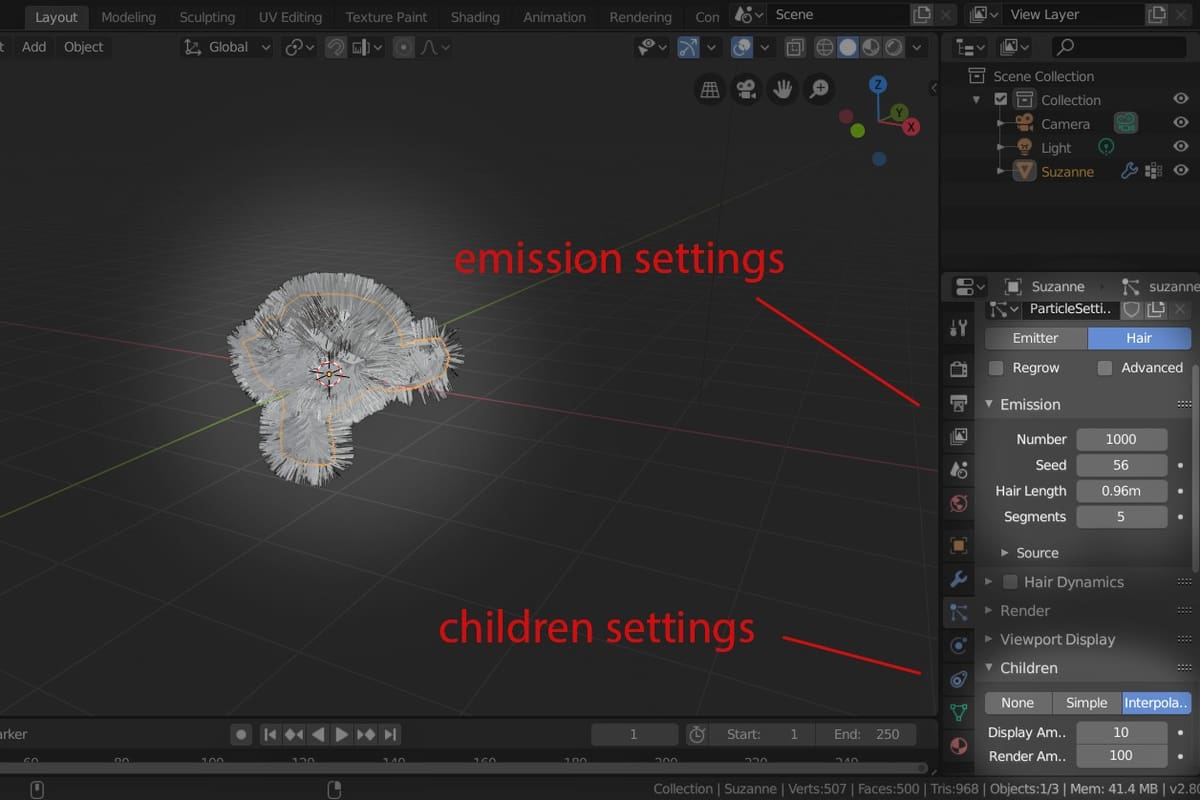The image size is (1200, 800).
Task: Click the Y axis on navigation gizmo
Action: pyautogui.click(x=899, y=112)
